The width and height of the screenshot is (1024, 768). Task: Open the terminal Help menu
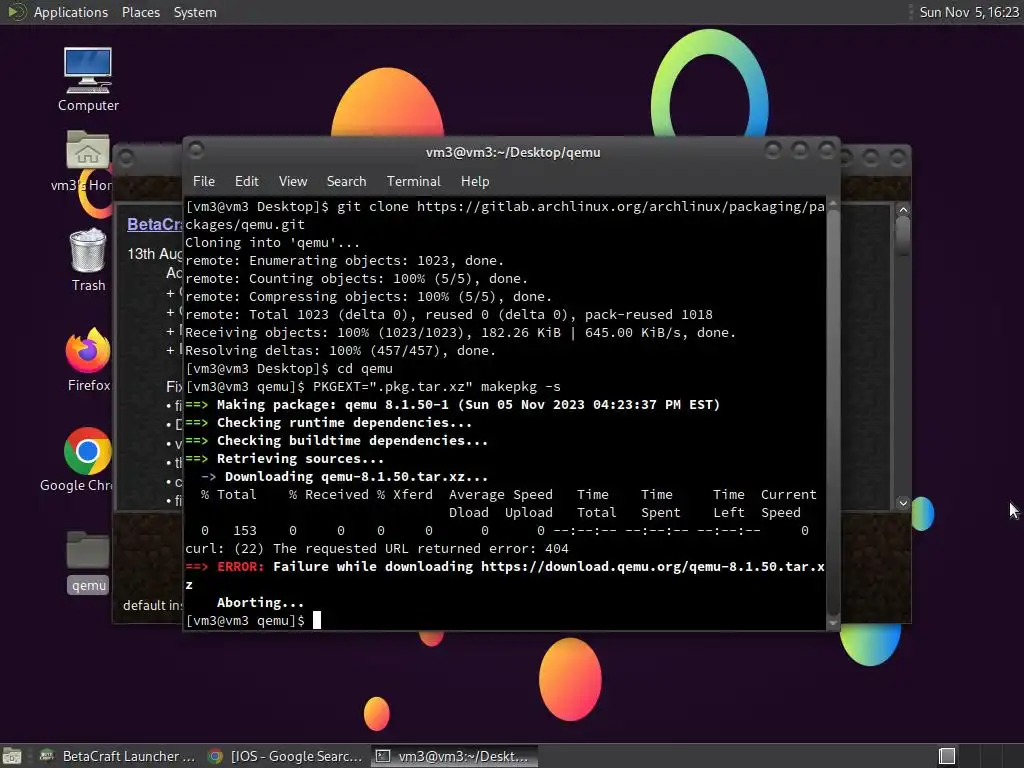tap(475, 182)
